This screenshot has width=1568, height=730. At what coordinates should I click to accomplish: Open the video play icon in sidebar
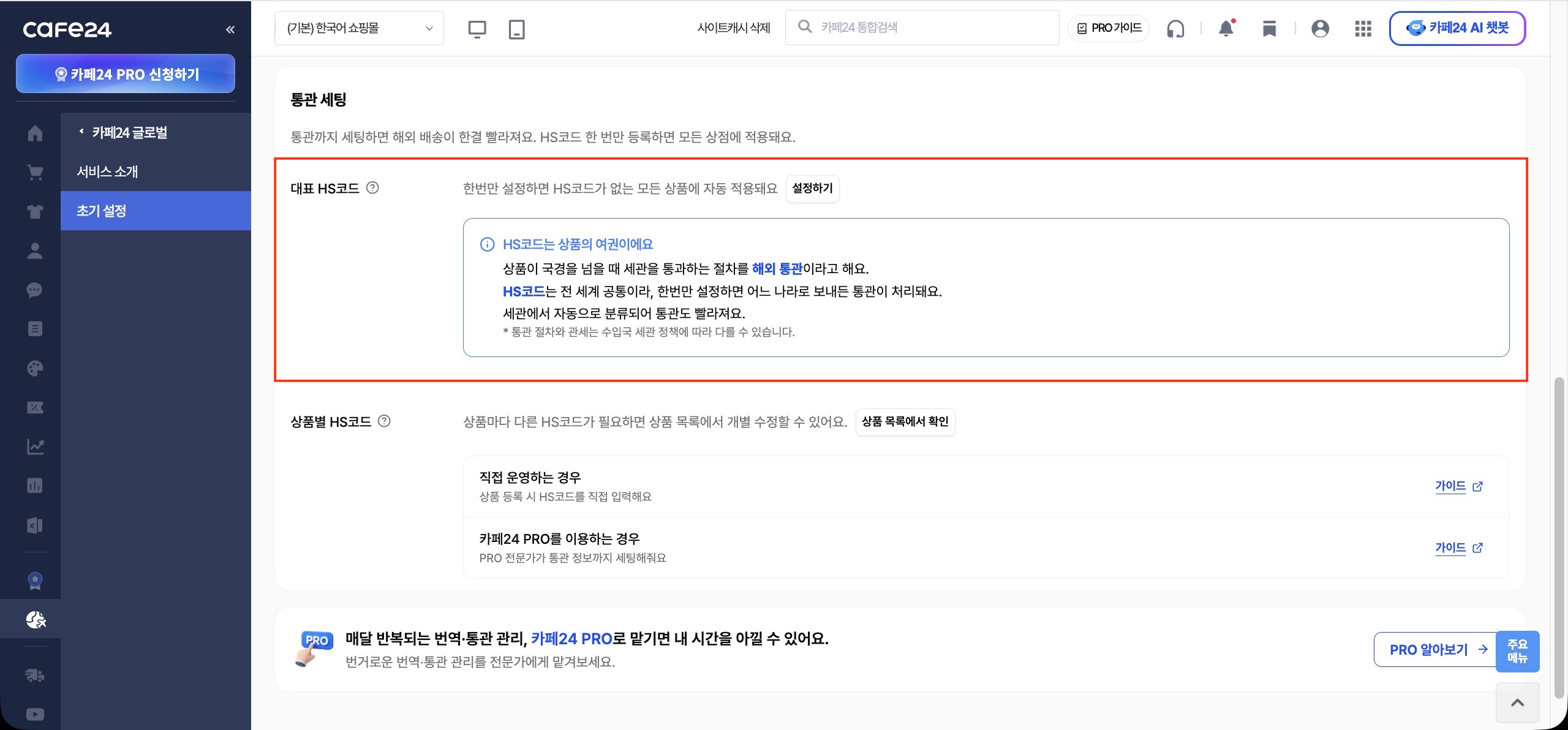[35, 714]
